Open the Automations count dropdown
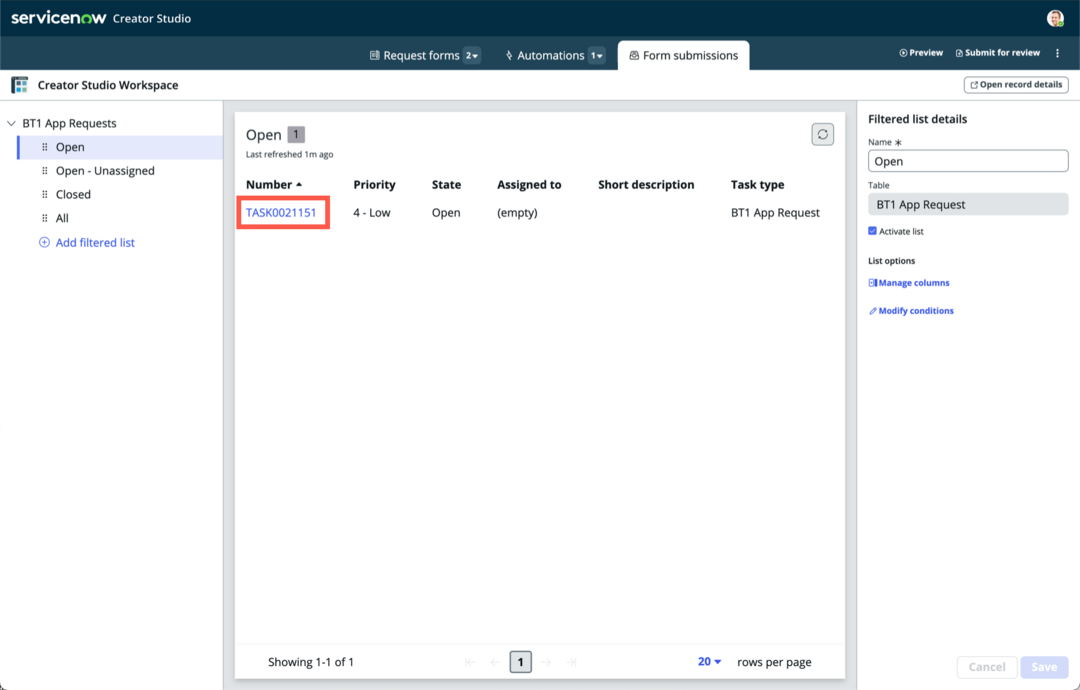1080x690 pixels. 597,56
